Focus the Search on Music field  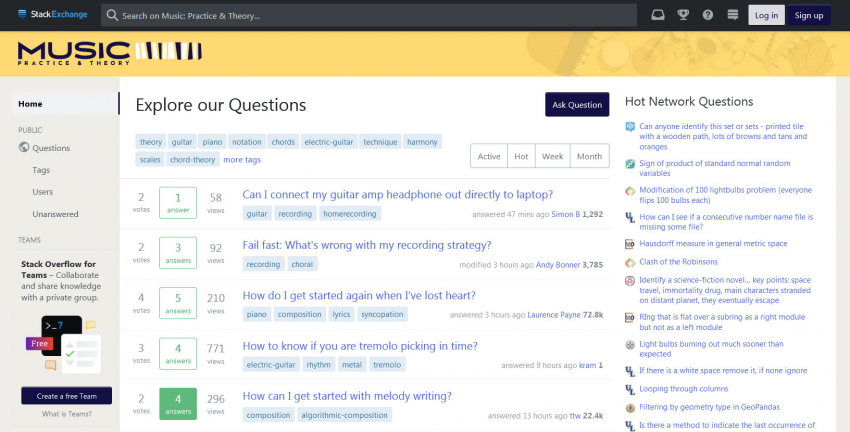(x=369, y=15)
